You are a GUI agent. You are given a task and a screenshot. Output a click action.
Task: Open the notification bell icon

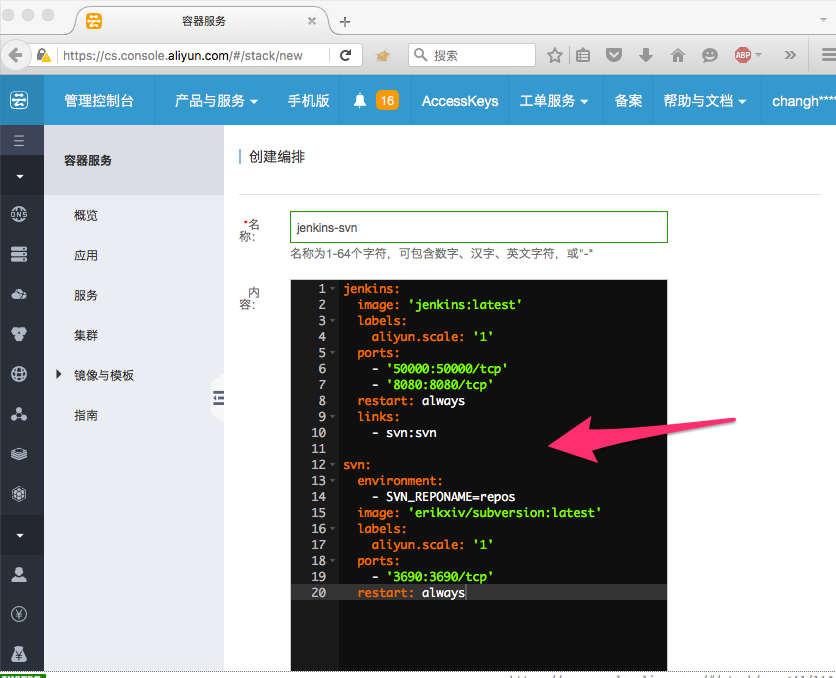360,100
